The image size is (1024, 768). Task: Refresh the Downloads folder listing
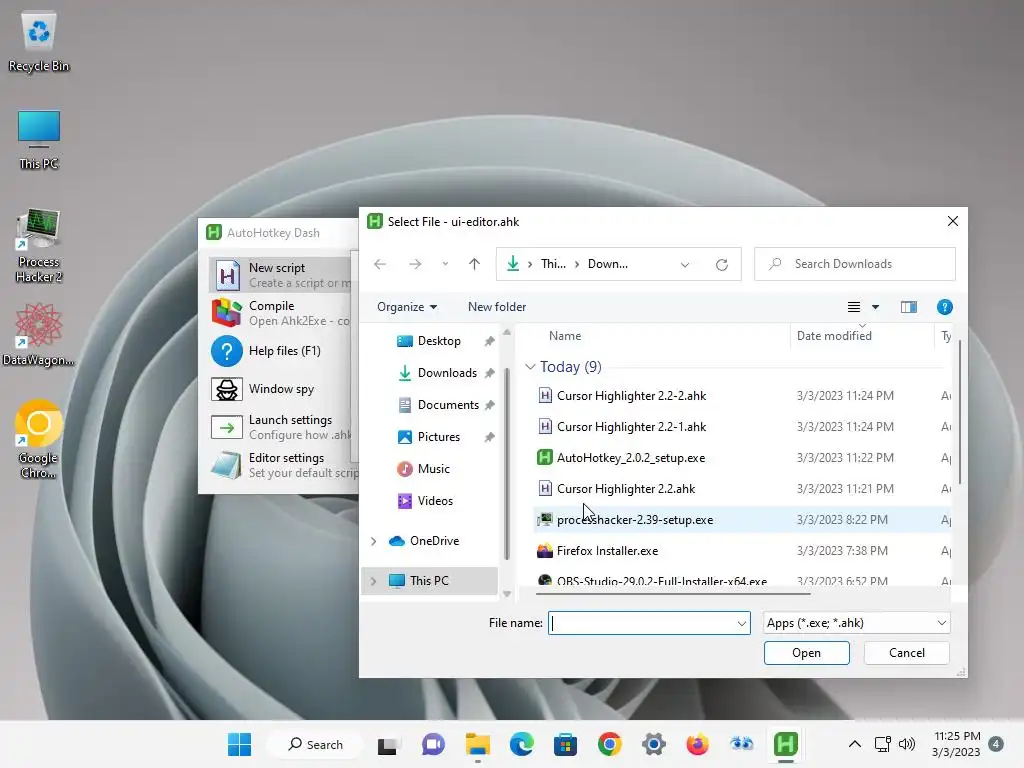[x=722, y=264]
